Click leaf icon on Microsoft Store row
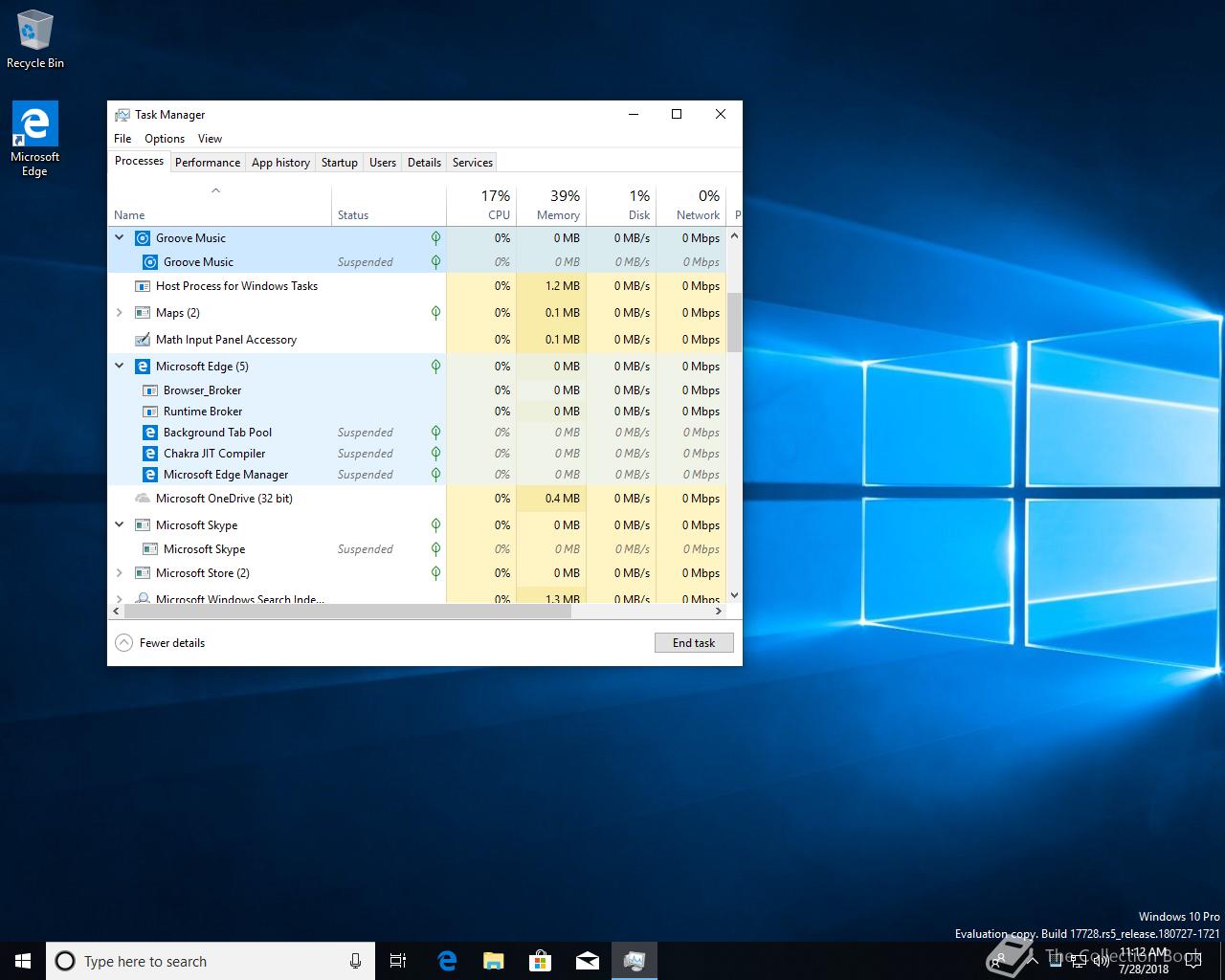 pyautogui.click(x=435, y=573)
